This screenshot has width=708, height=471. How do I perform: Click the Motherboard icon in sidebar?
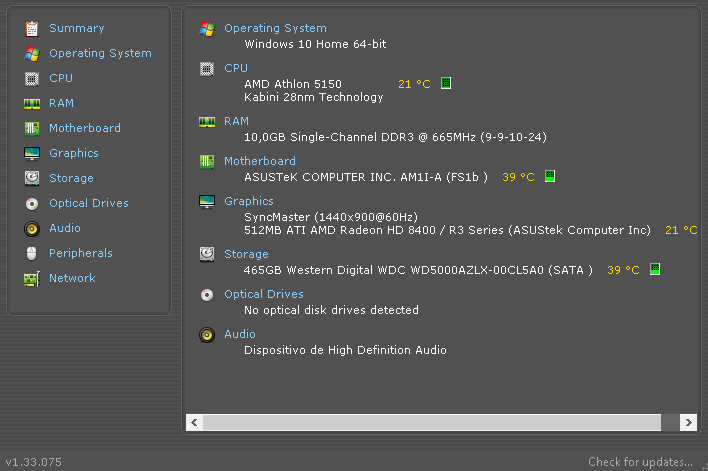(x=32, y=128)
